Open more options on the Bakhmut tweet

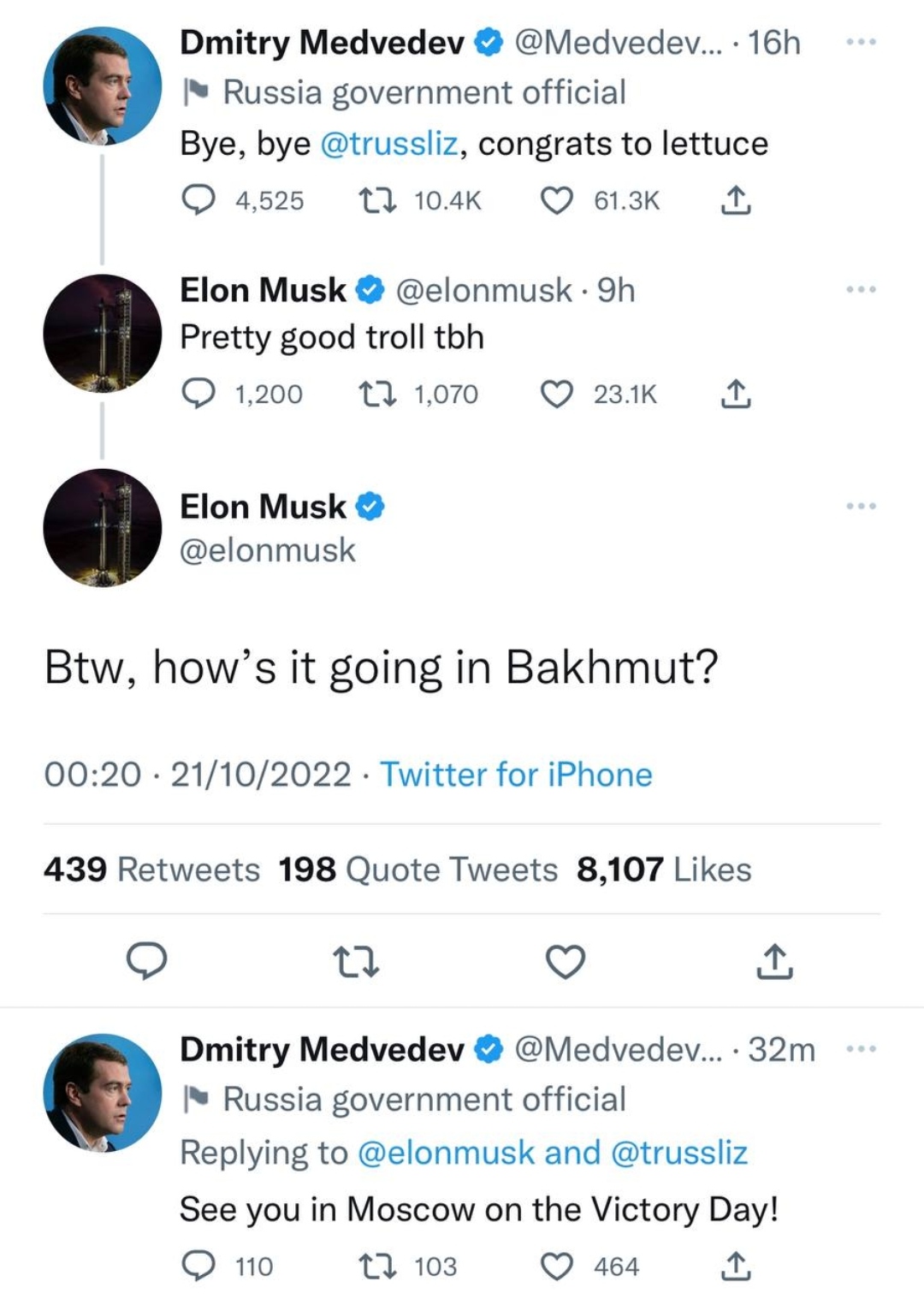(861, 506)
